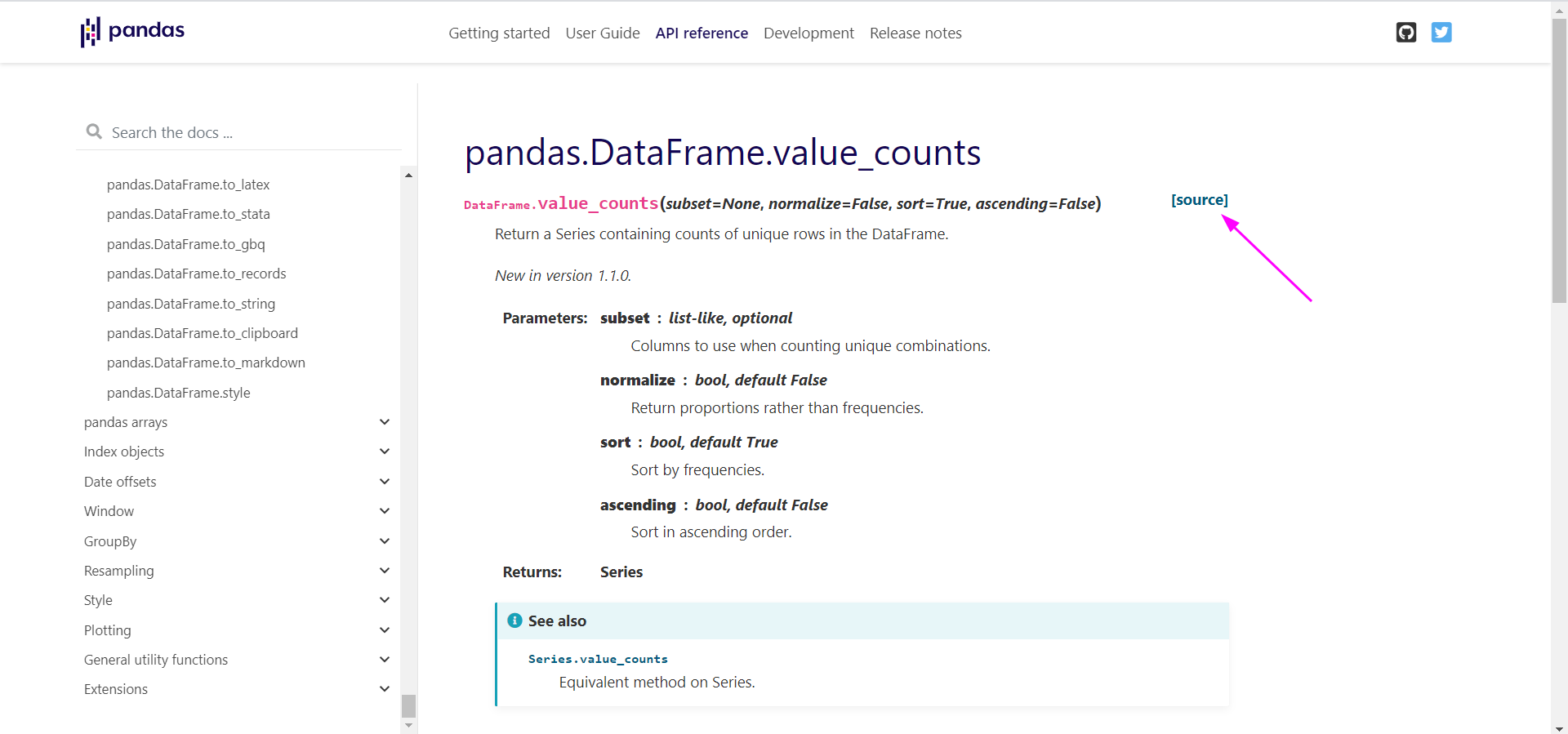Click the GroupBy sidebar label

(x=110, y=541)
